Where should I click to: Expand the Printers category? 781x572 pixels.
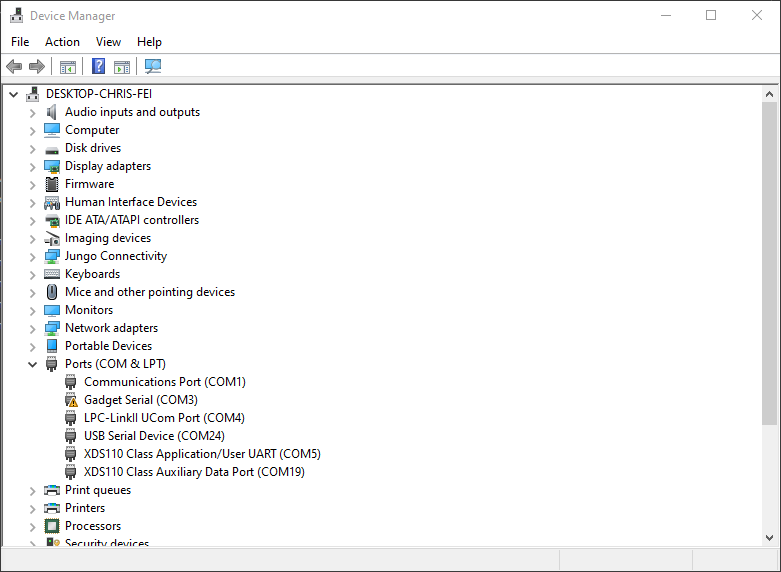pyautogui.click(x=32, y=509)
